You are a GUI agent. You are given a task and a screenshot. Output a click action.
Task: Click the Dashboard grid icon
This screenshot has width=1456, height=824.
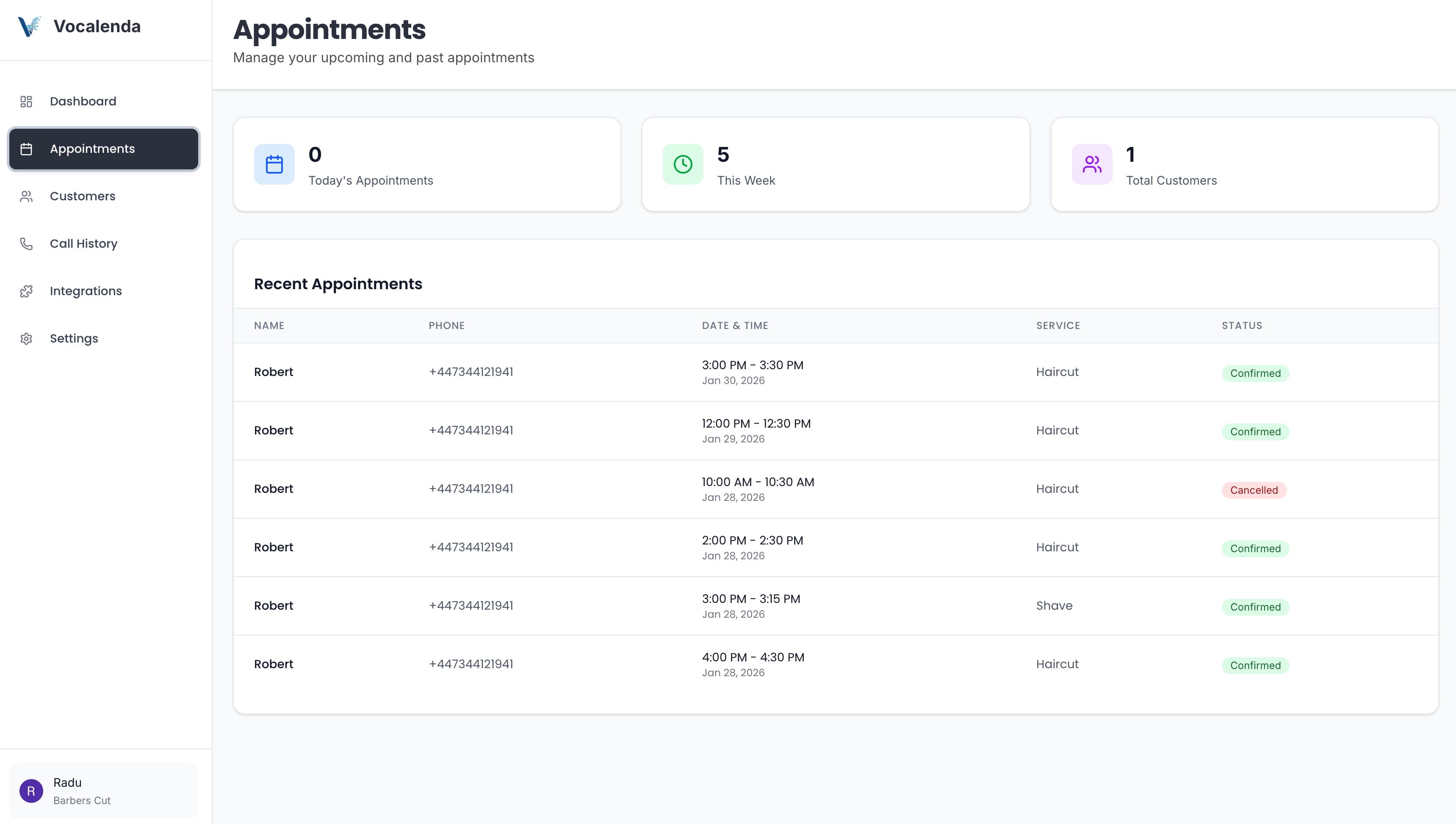pyautogui.click(x=26, y=101)
